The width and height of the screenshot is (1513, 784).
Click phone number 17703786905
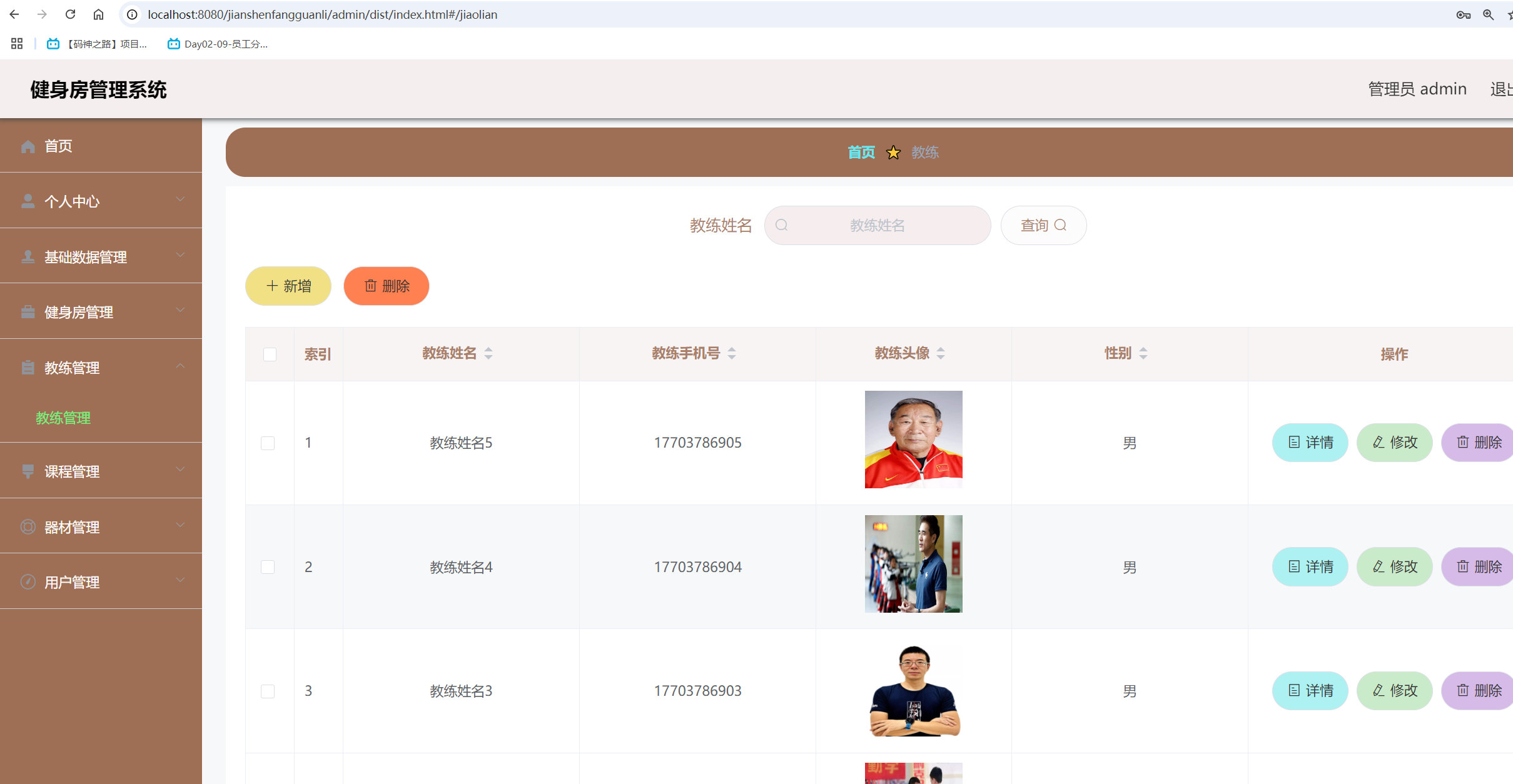[698, 443]
